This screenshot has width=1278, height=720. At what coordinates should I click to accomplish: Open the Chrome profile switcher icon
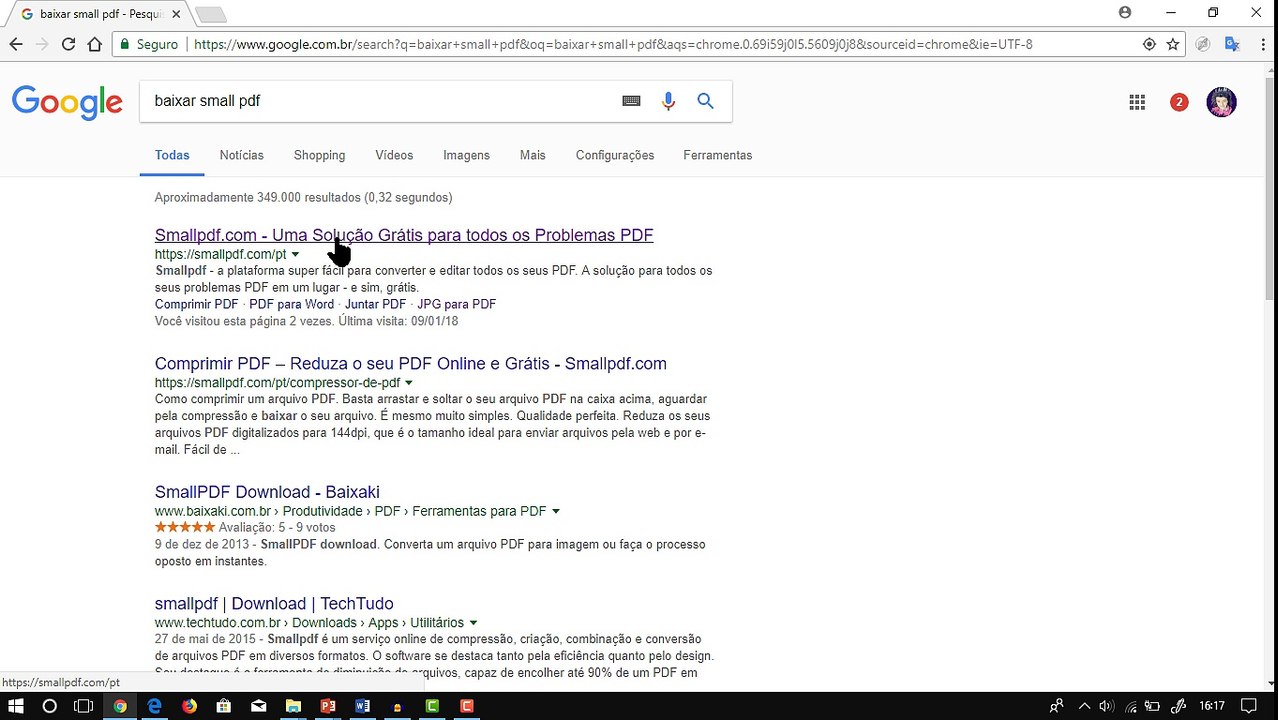coord(1125,13)
